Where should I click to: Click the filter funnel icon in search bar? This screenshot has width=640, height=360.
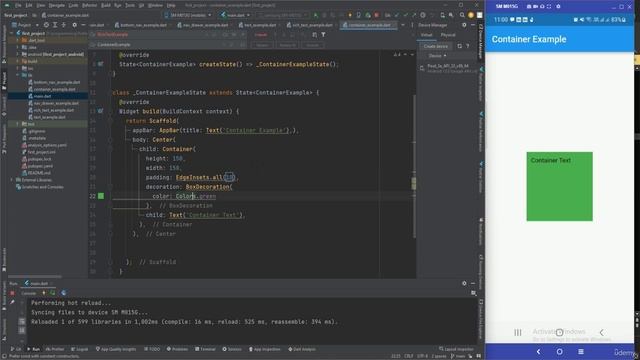[x=323, y=35]
